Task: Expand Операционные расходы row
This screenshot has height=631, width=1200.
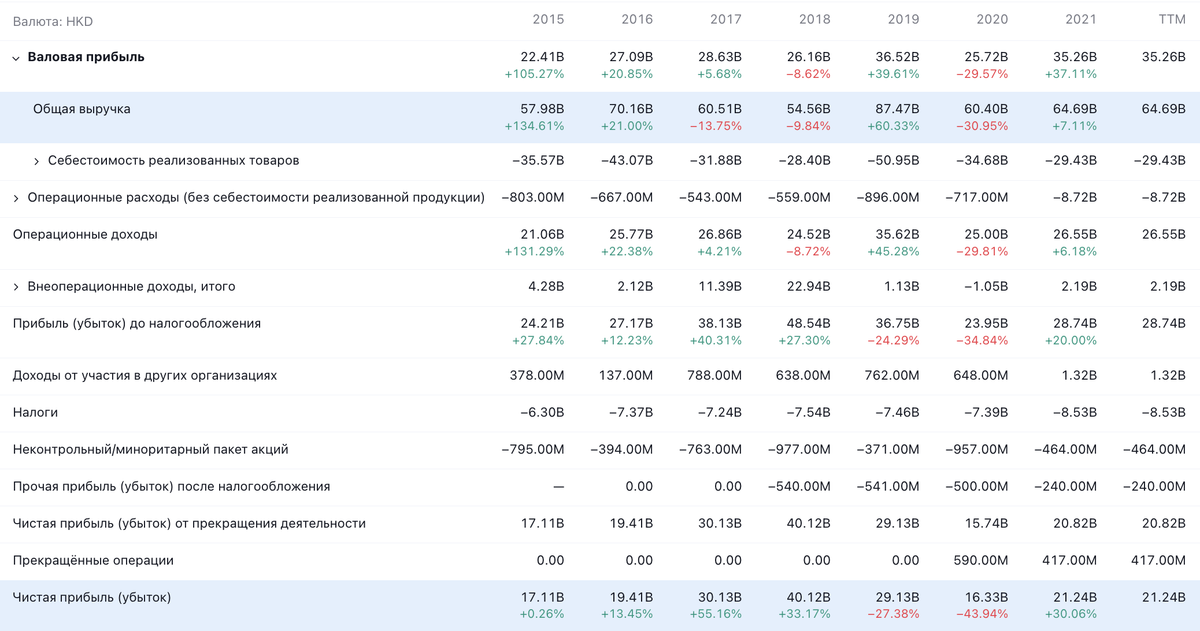Action: coord(16,198)
